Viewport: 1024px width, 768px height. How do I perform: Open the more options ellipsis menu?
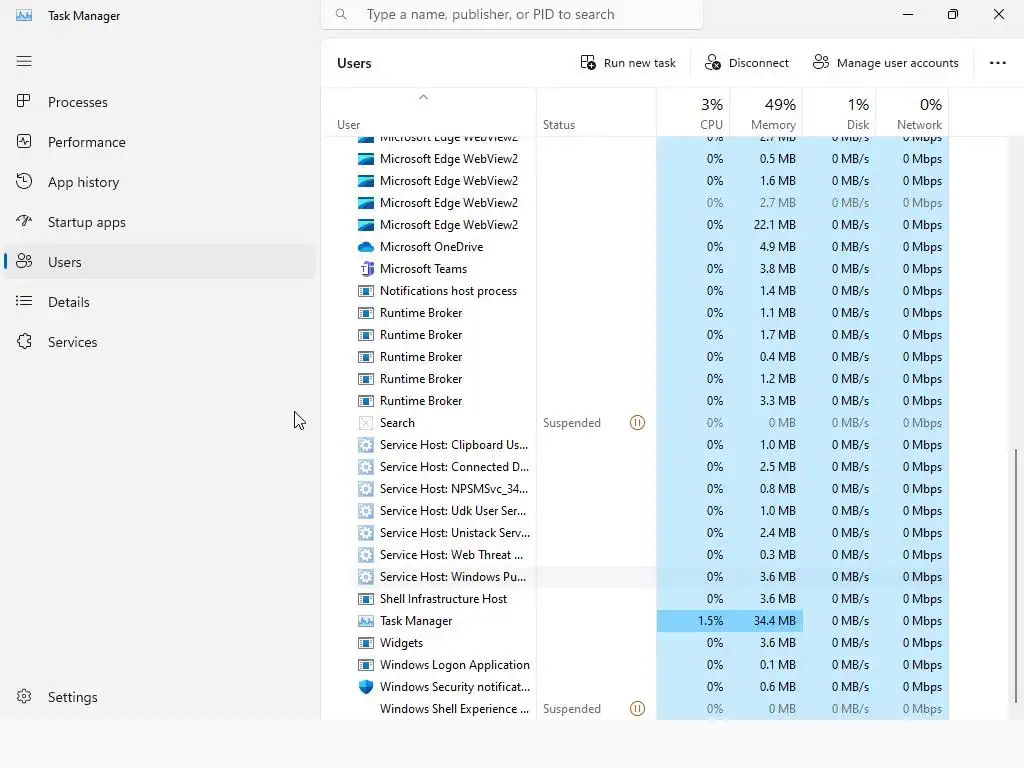[x=997, y=63]
